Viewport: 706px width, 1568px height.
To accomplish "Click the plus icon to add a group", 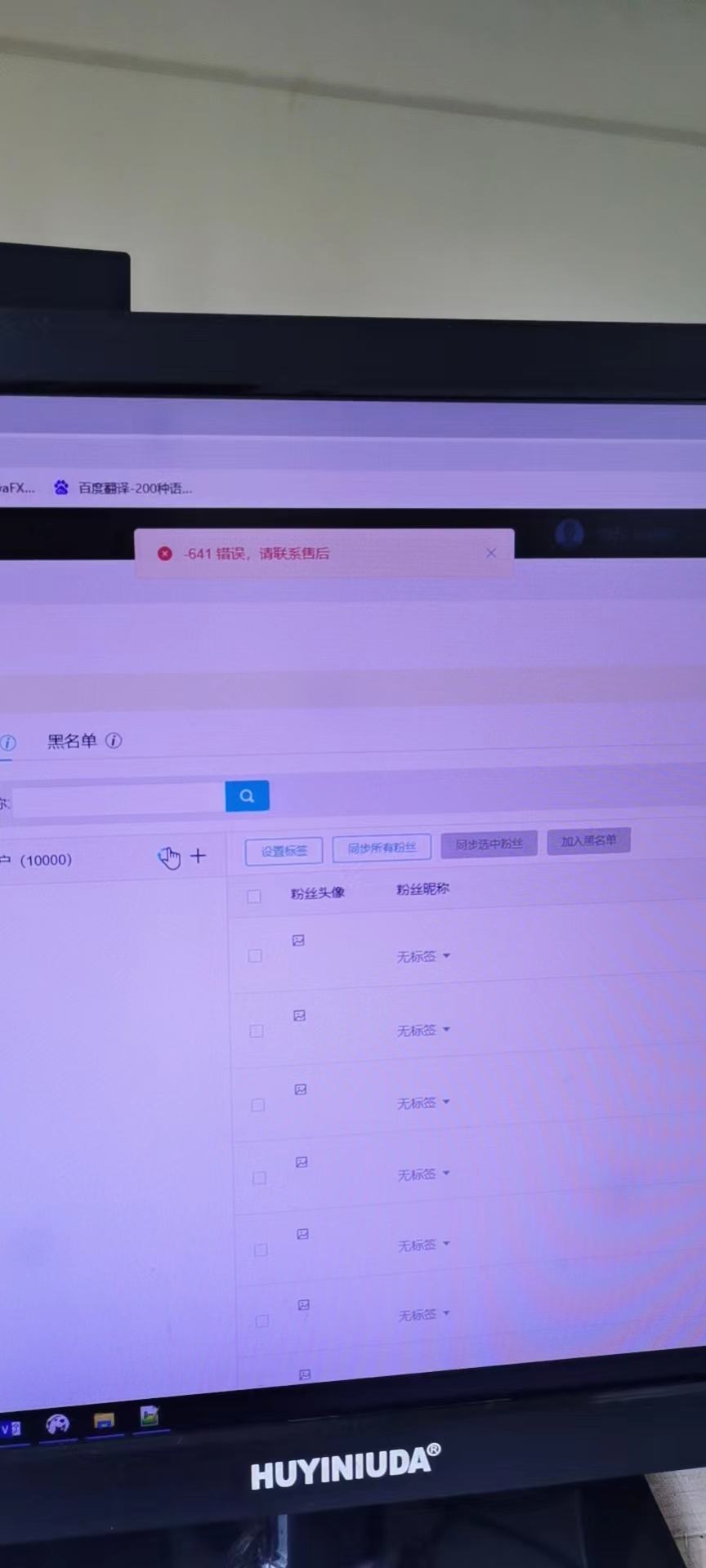I will [x=198, y=856].
